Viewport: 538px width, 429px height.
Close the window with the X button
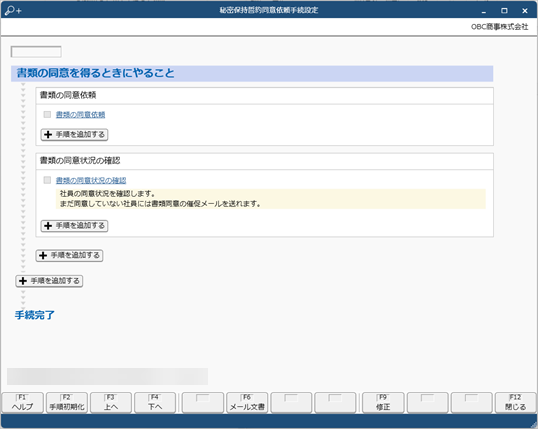(x=525, y=11)
